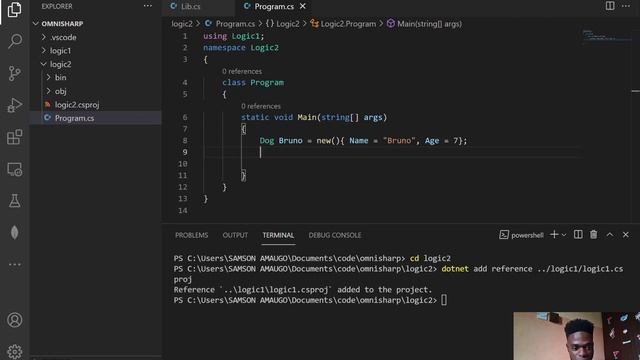Click the word Logic1 in using statement

pyautogui.click(x=246, y=36)
